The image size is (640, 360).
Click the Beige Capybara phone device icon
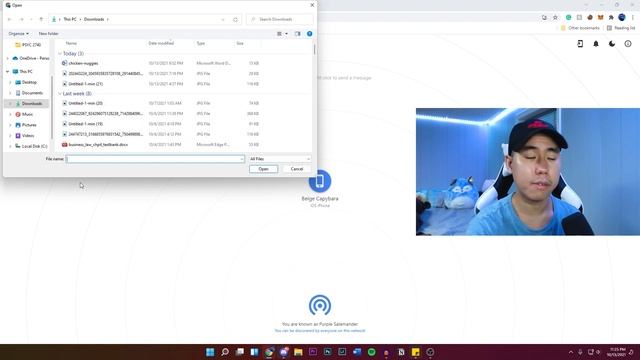(x=320, y=181)
